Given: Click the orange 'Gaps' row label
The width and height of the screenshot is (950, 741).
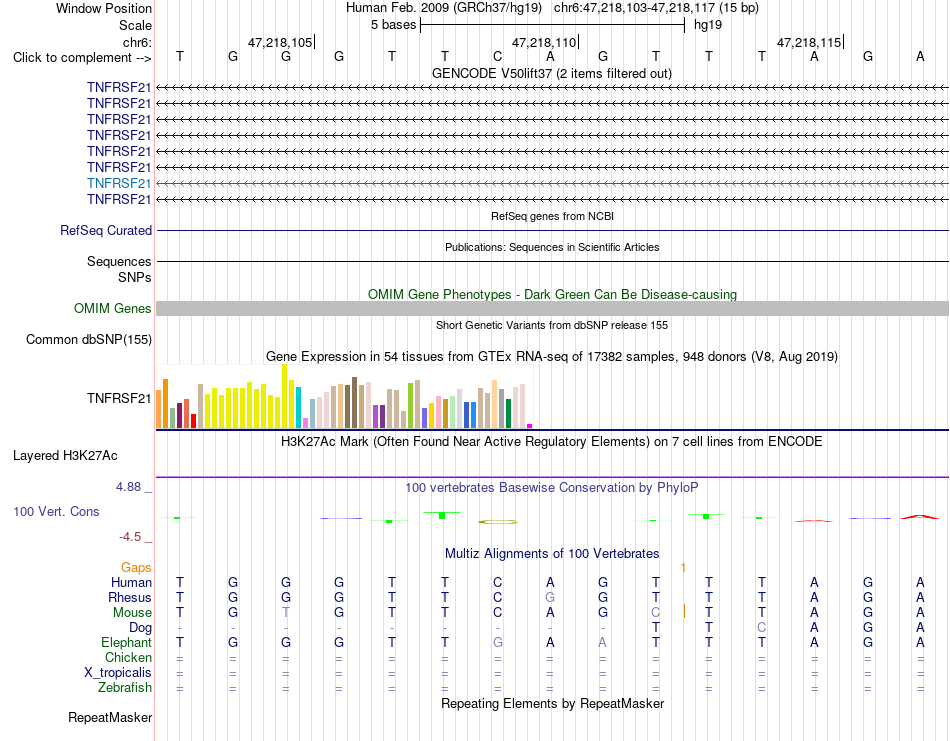Looking at the screenshot, I should point(136,568).
